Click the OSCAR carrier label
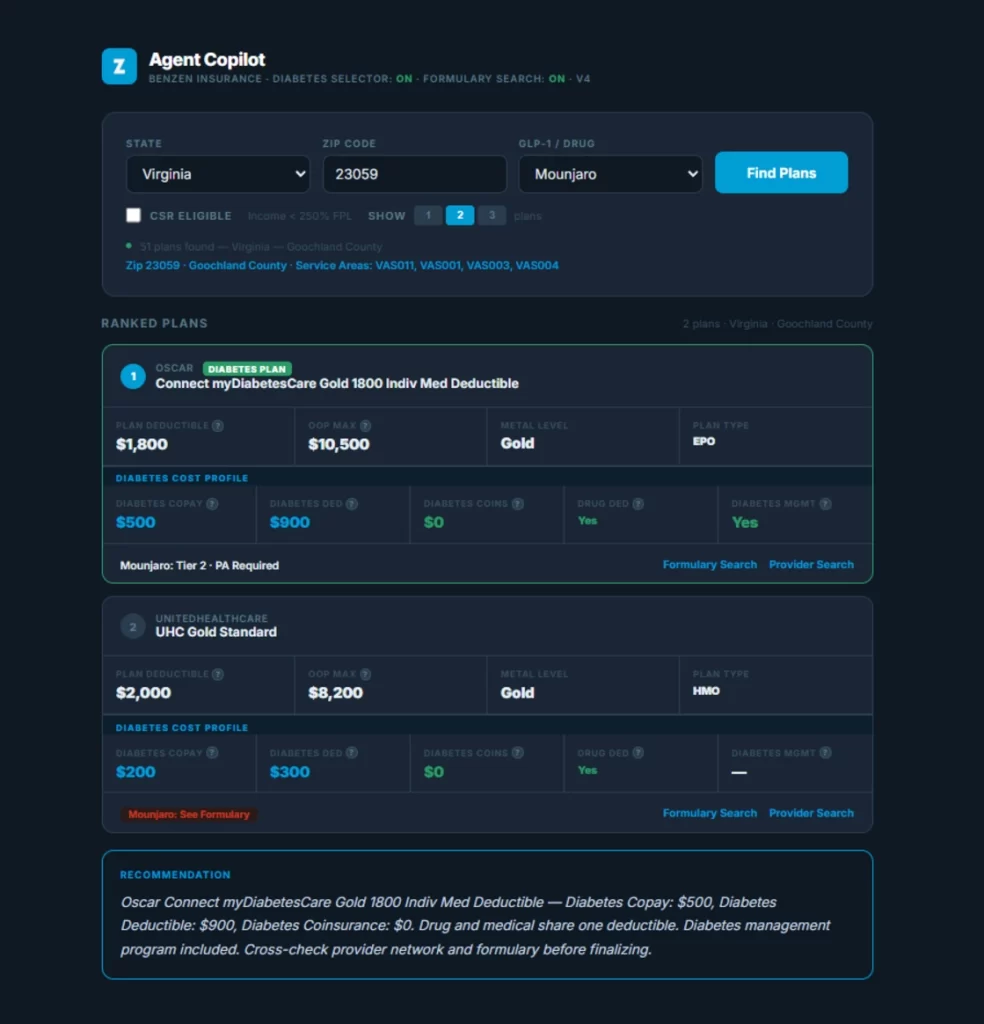This screenshot has height=1024, width=984. 174,368
